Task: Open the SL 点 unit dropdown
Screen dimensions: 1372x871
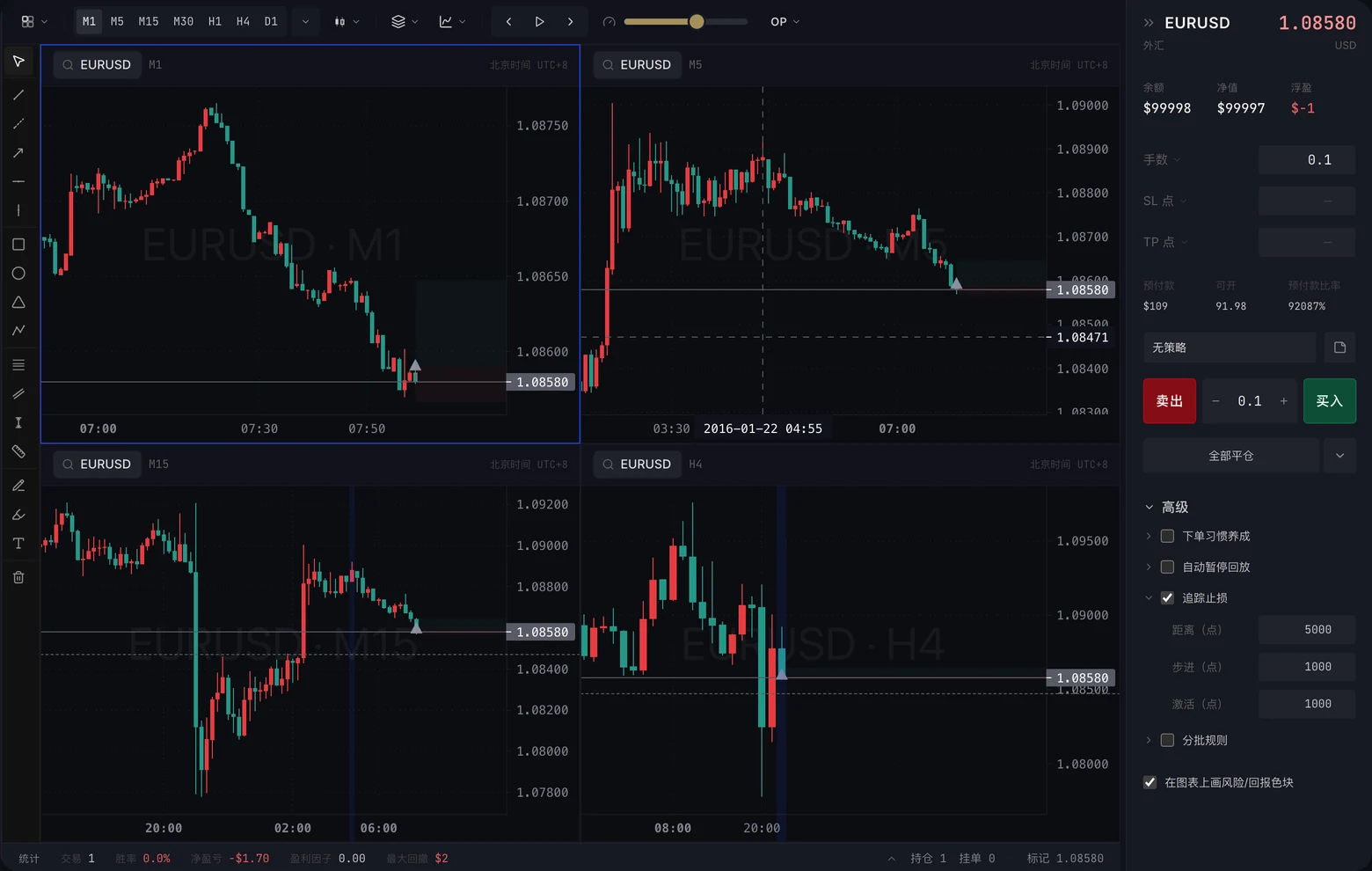Action: pos(1164,201)
